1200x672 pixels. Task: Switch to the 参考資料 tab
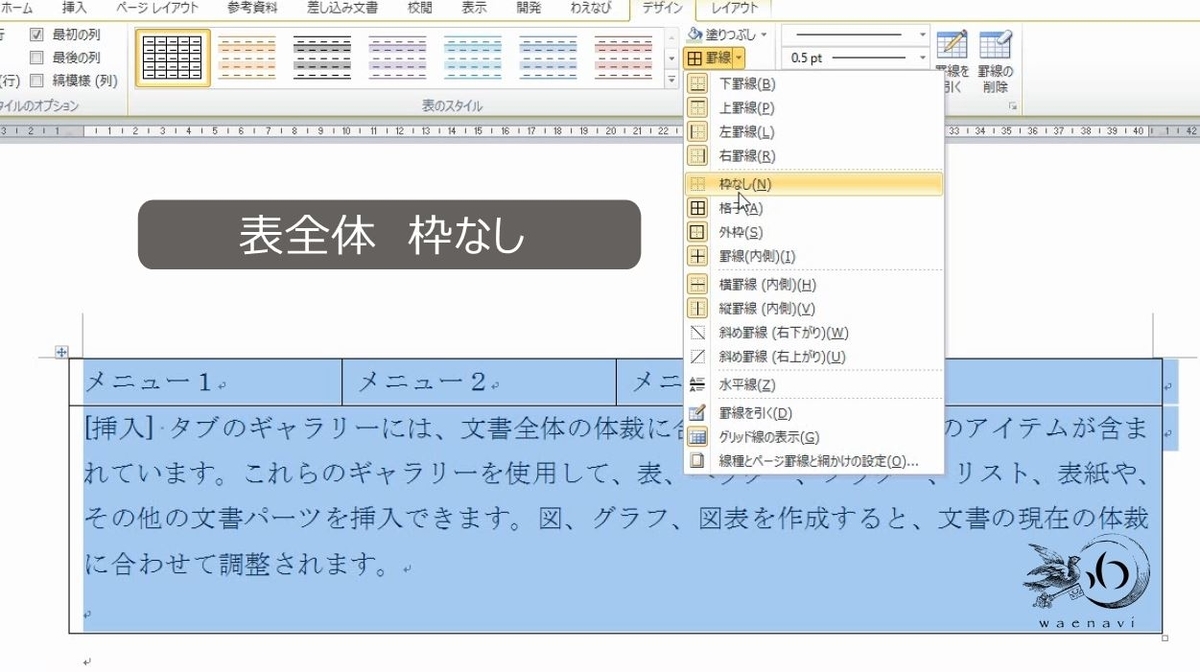pos(252,8)
